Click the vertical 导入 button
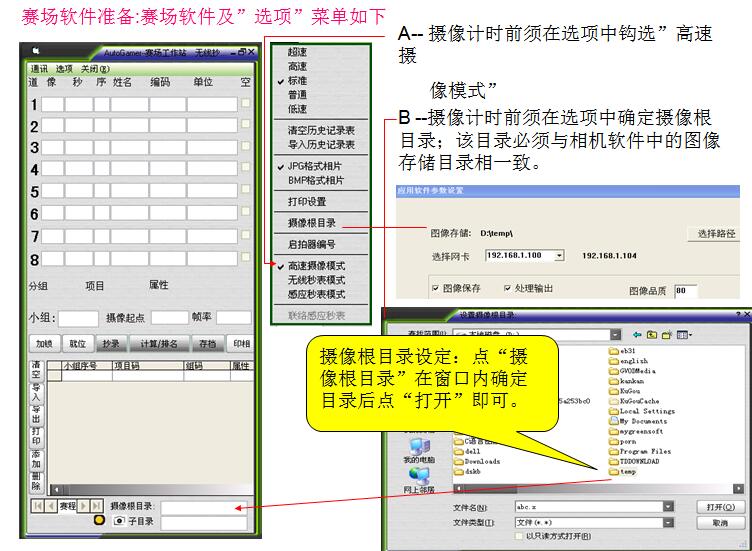Image resolution: width=752 pixels, height=551 pixels. coord(36,393)
